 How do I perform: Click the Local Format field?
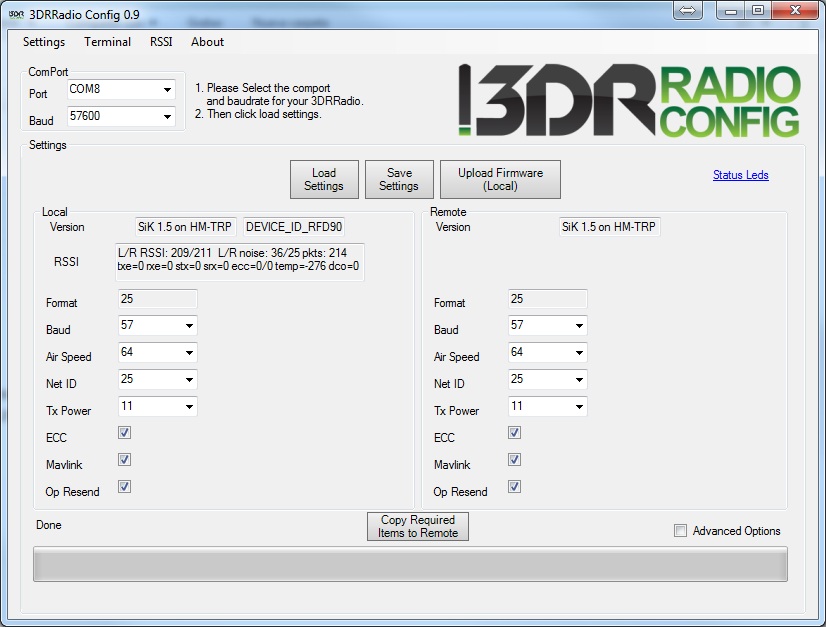158,299
